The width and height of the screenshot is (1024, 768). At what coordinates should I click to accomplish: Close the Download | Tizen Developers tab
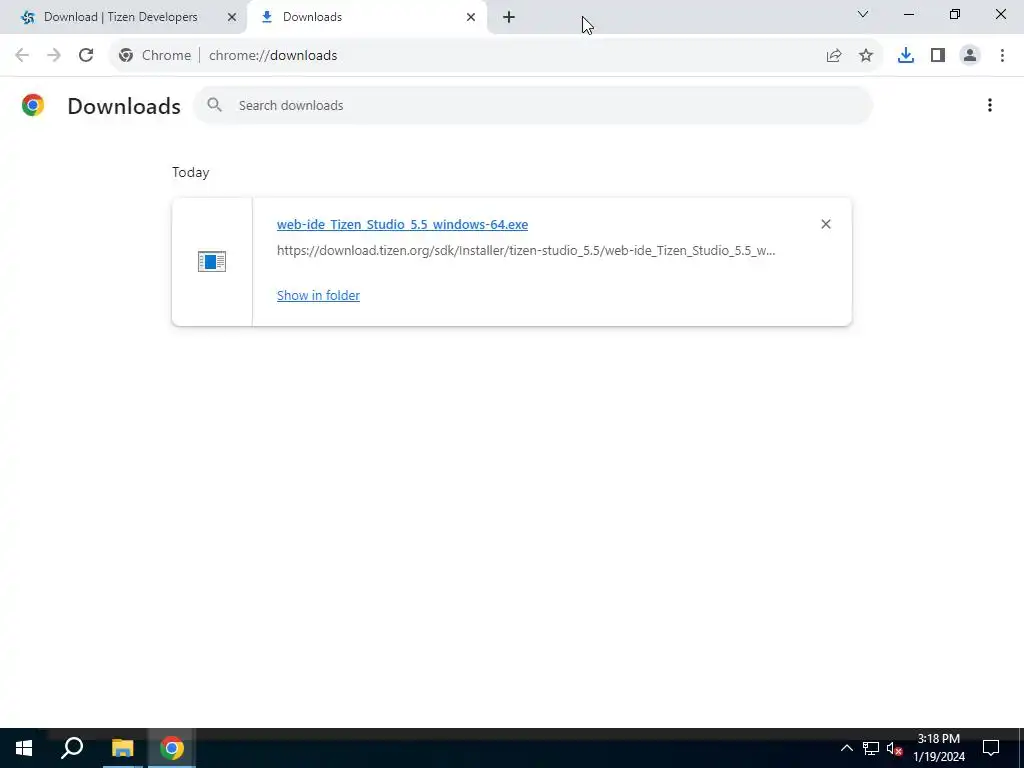(232, 17)
